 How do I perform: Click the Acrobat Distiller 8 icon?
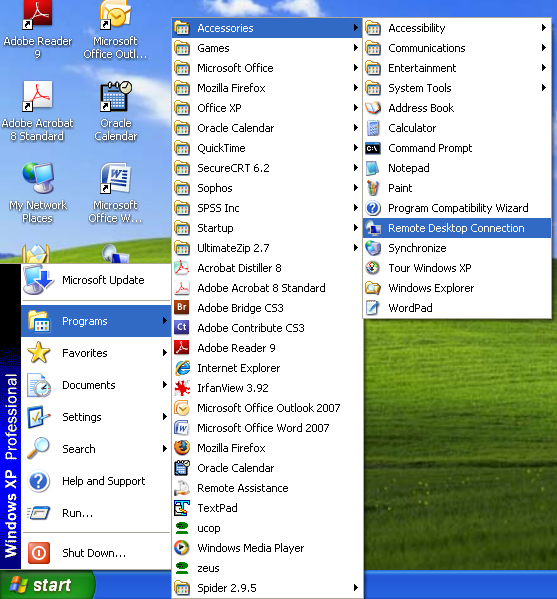[x=182, y=268]
